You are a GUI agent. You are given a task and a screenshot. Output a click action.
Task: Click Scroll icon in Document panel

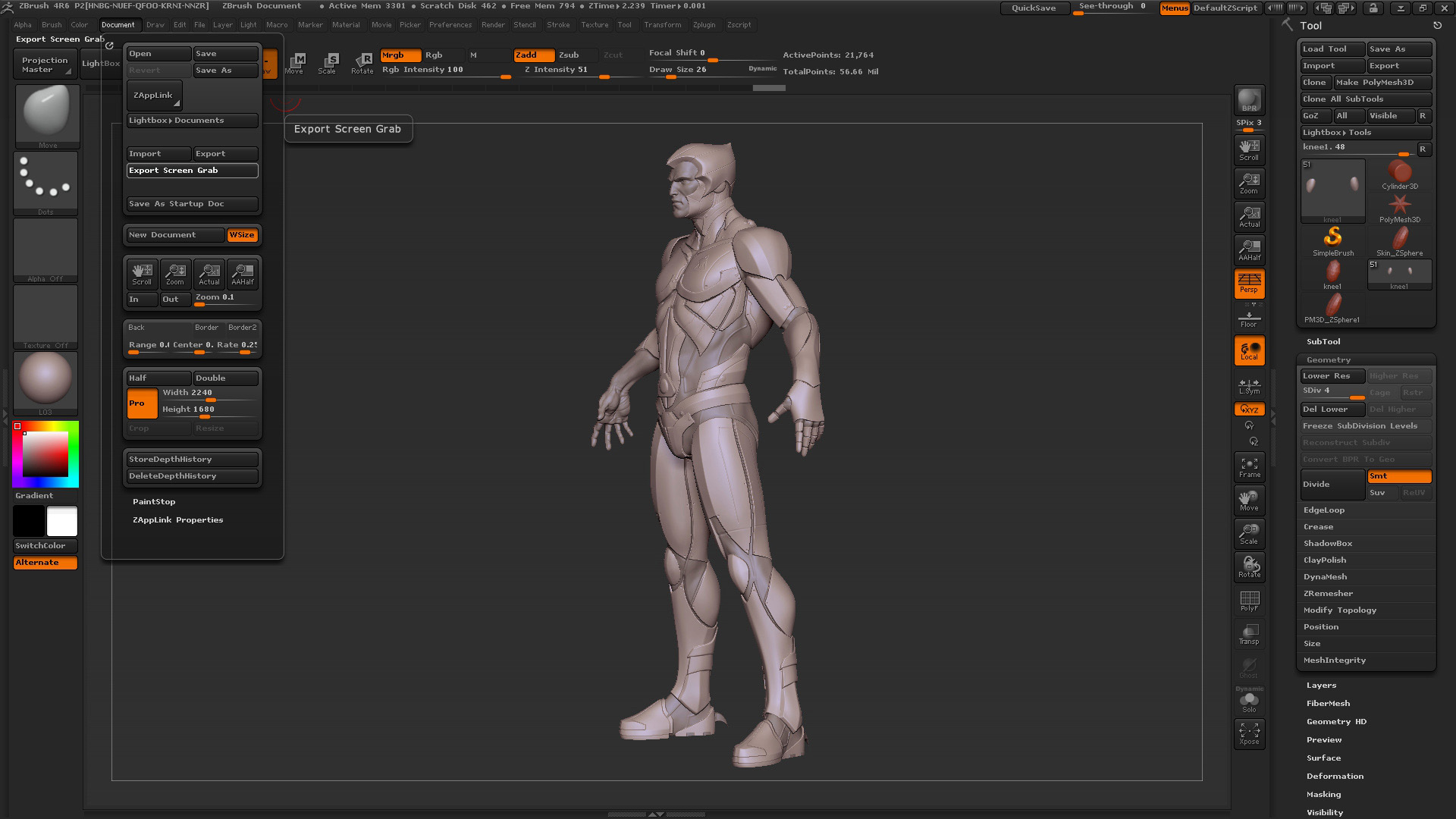pyautogui.click(x=142, y=274)
